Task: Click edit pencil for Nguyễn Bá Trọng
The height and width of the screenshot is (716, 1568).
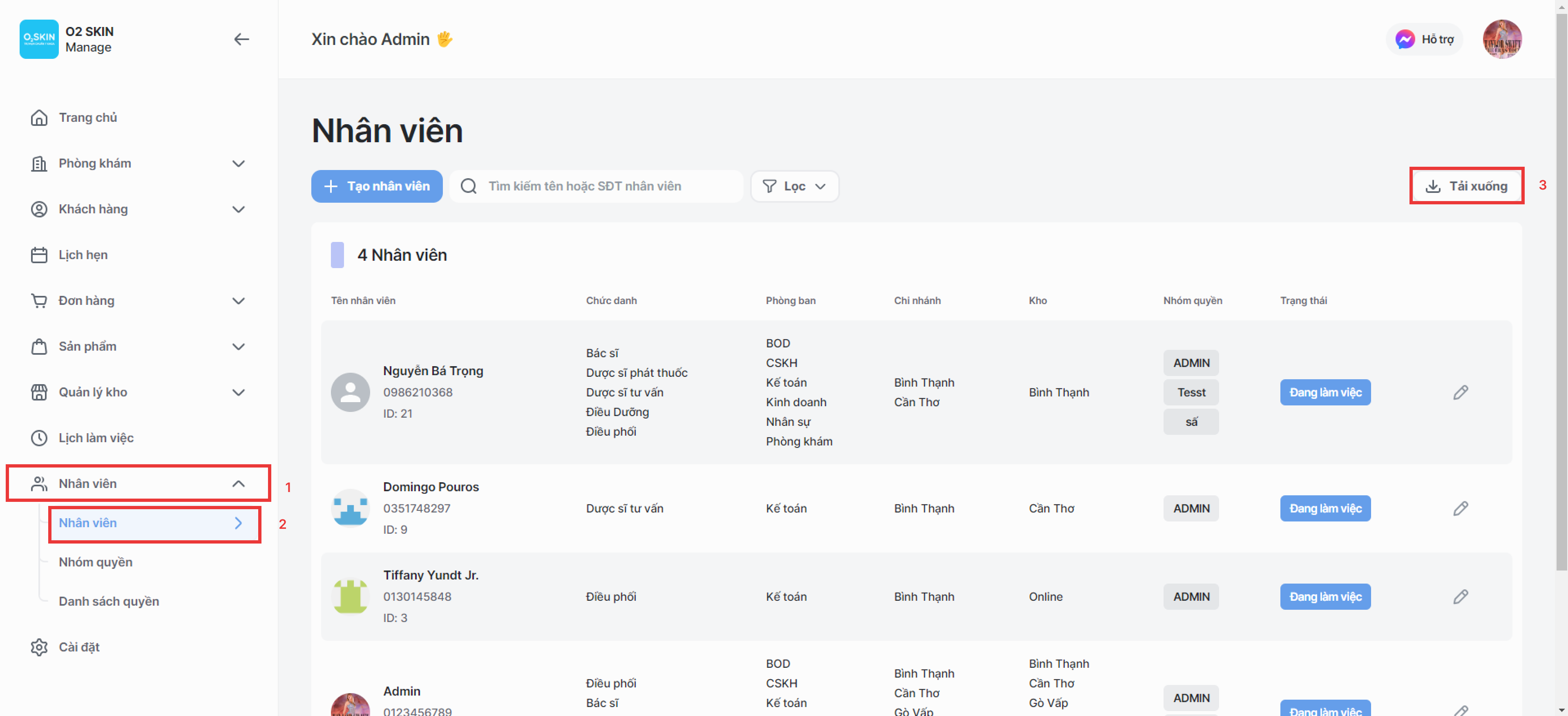Action: (x=1460, y=392)
